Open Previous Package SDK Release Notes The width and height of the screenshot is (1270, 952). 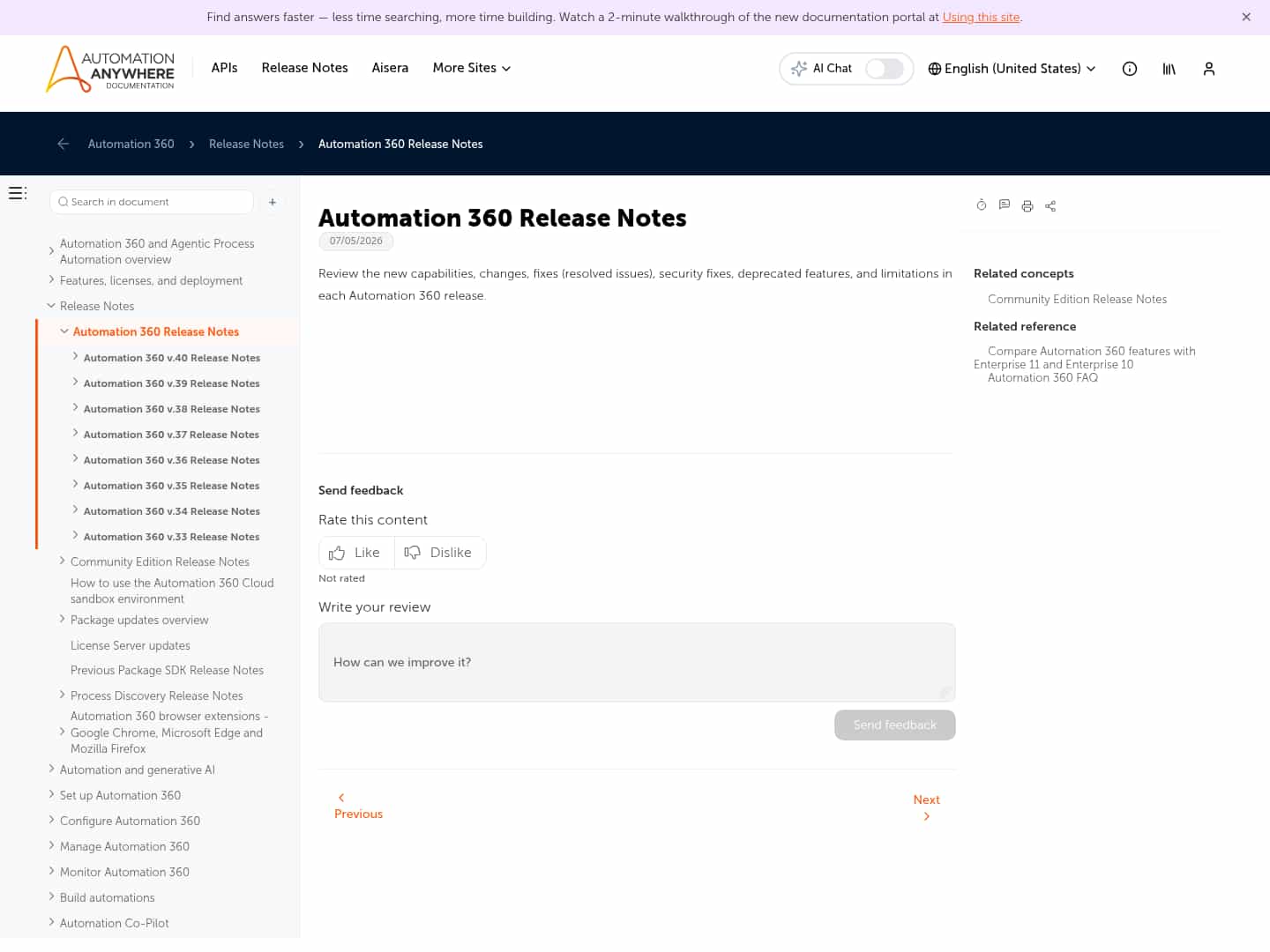(x=167, y=670)
